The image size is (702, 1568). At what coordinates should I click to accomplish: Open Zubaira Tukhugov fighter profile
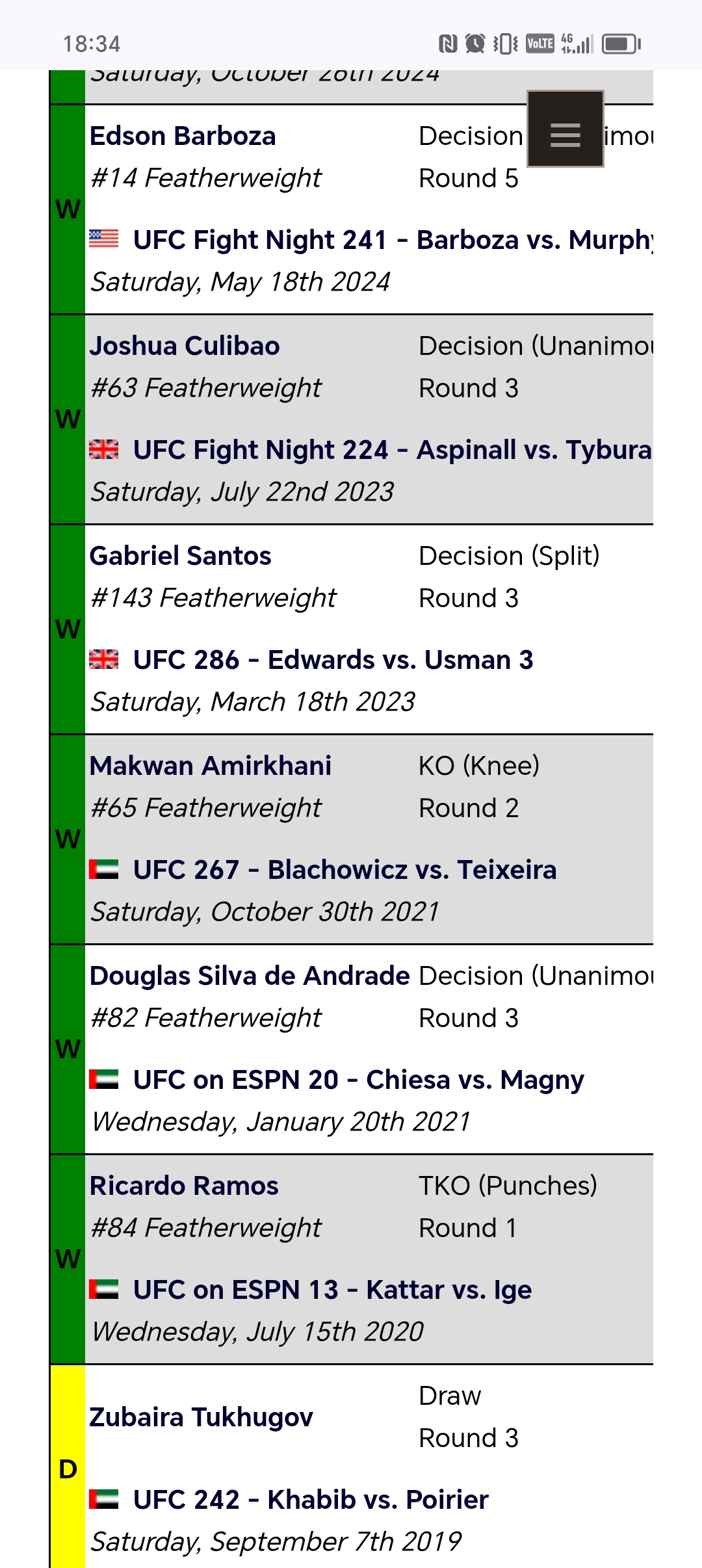tap(201, 1417)
